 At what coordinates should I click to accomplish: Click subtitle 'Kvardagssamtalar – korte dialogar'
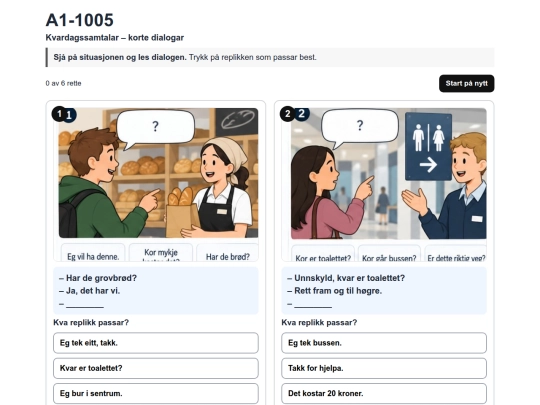tap(115, 38)
